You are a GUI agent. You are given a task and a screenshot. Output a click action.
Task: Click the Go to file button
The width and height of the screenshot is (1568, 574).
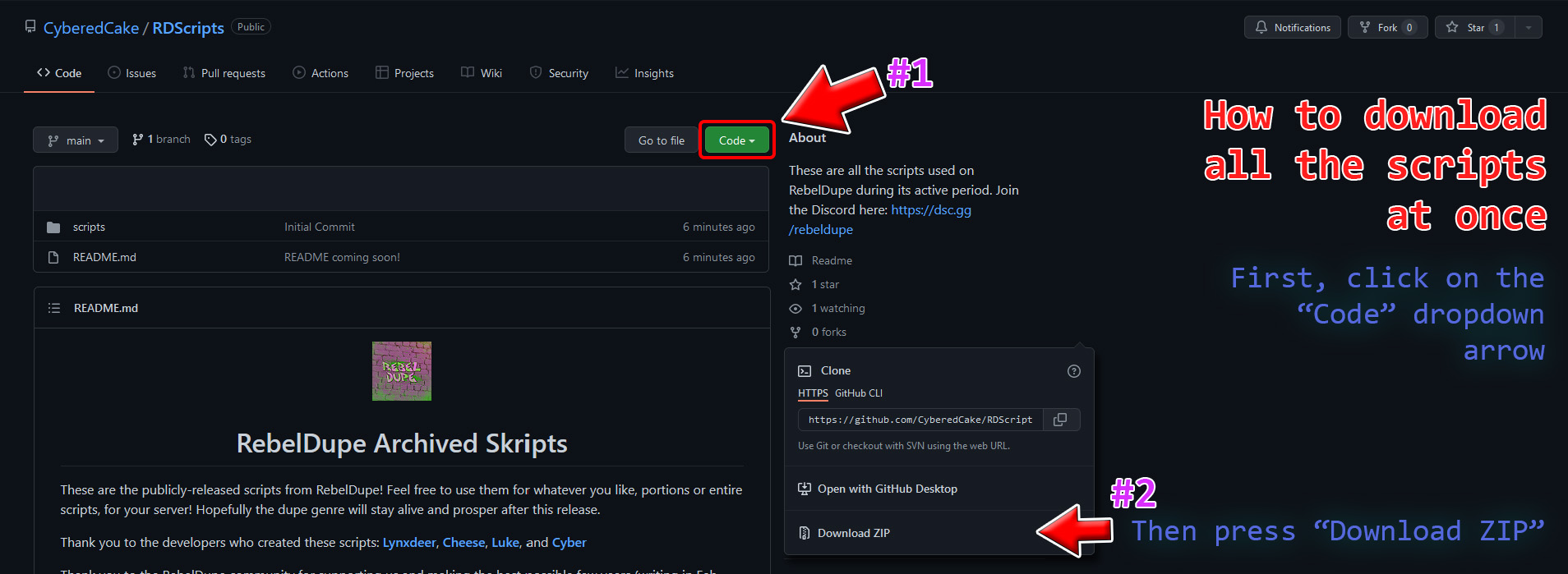click(661, 140)
